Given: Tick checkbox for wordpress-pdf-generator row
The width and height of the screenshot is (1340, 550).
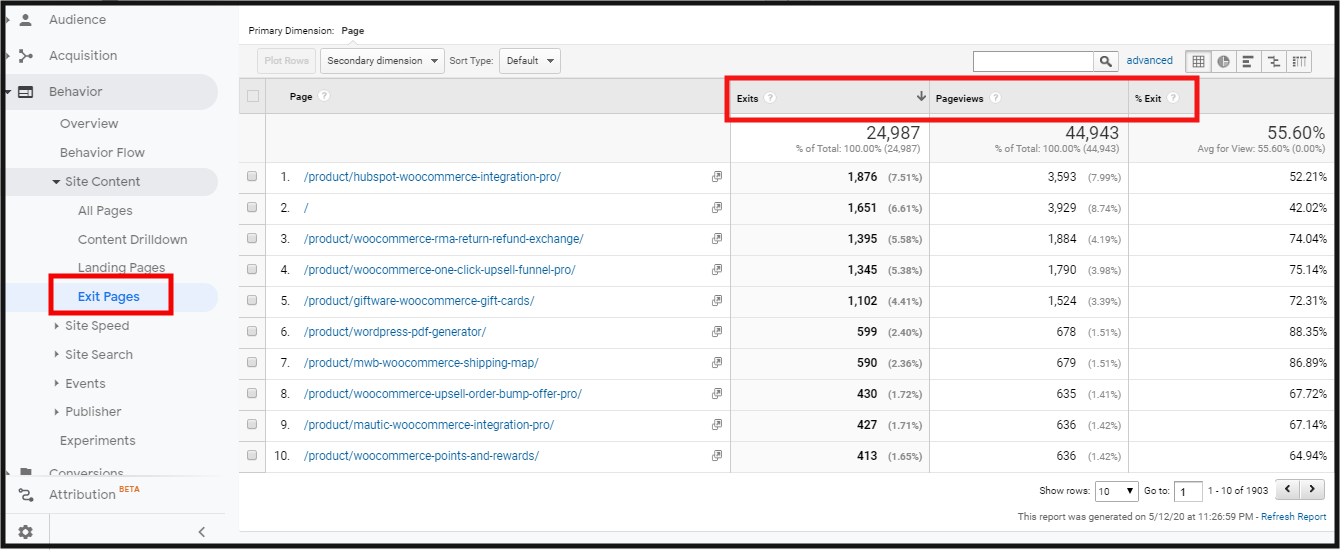Looking at the screenshot, I should coord(252,332).
